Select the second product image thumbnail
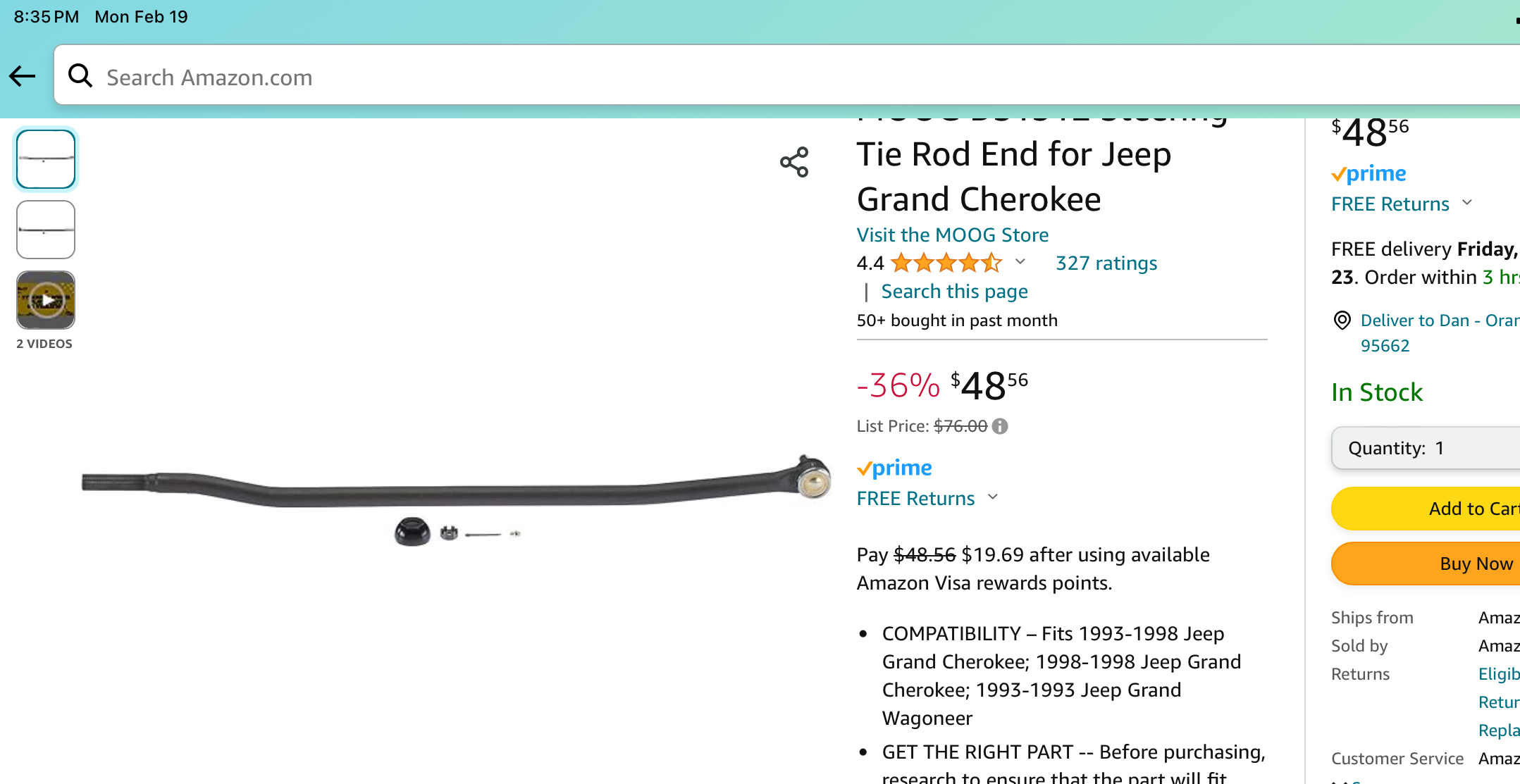Screen dimensions: 1520x784 [46, 230]
